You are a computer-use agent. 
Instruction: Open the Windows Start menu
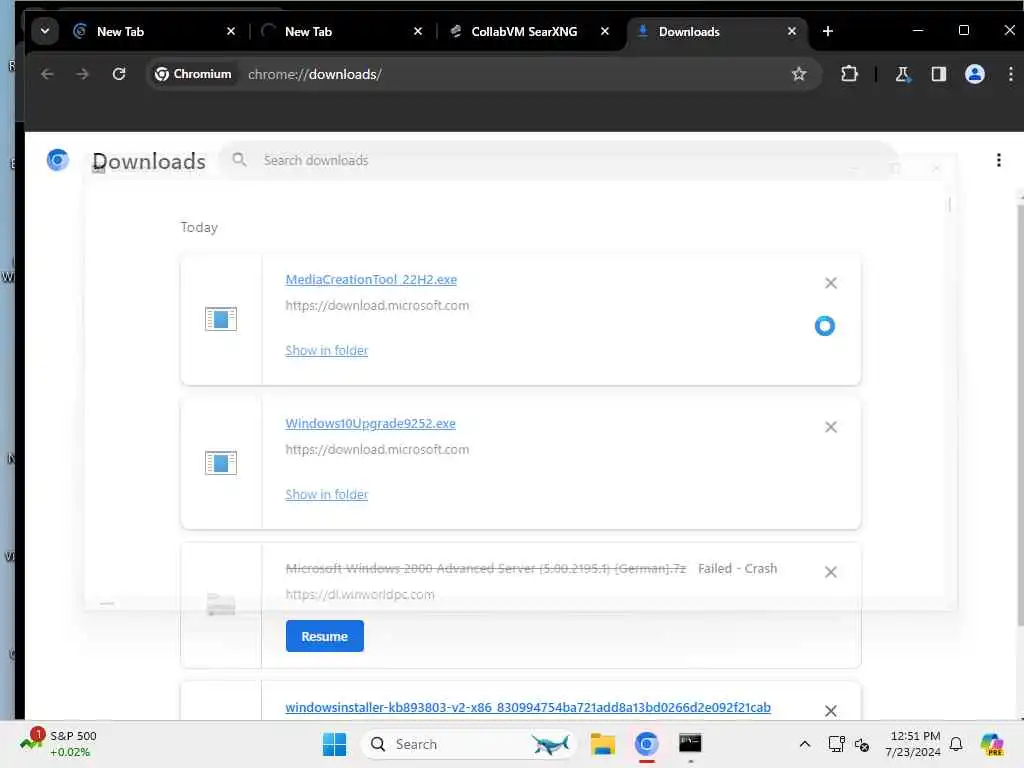(334, 744)
